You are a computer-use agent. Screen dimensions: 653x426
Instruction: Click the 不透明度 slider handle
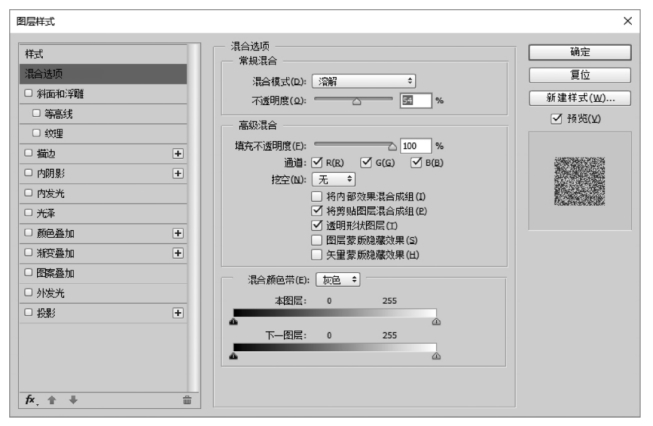pyautogui.click(x=356, y=101)
